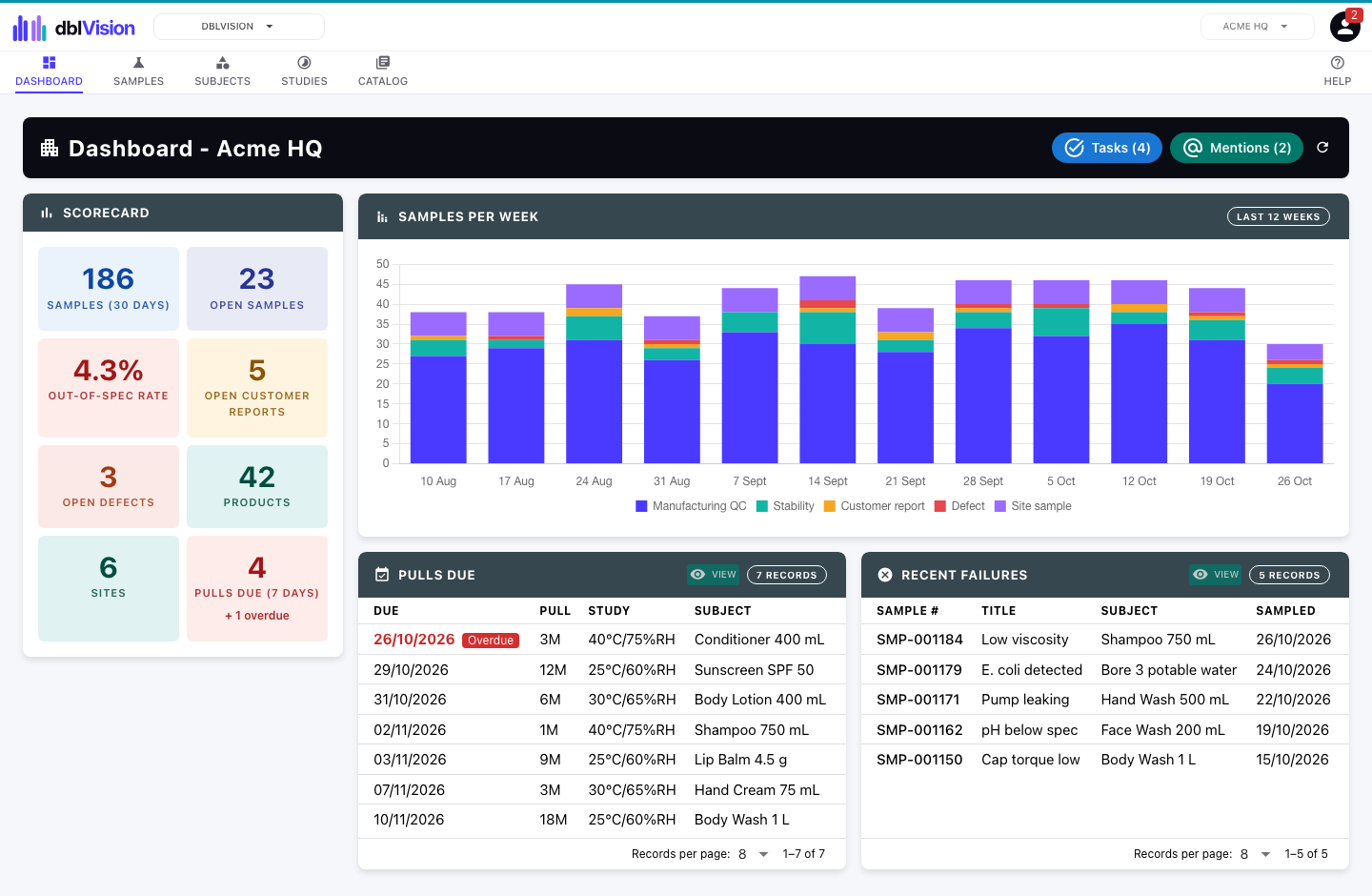
Task: Open the Catalog tab
Action: (383, 71)
